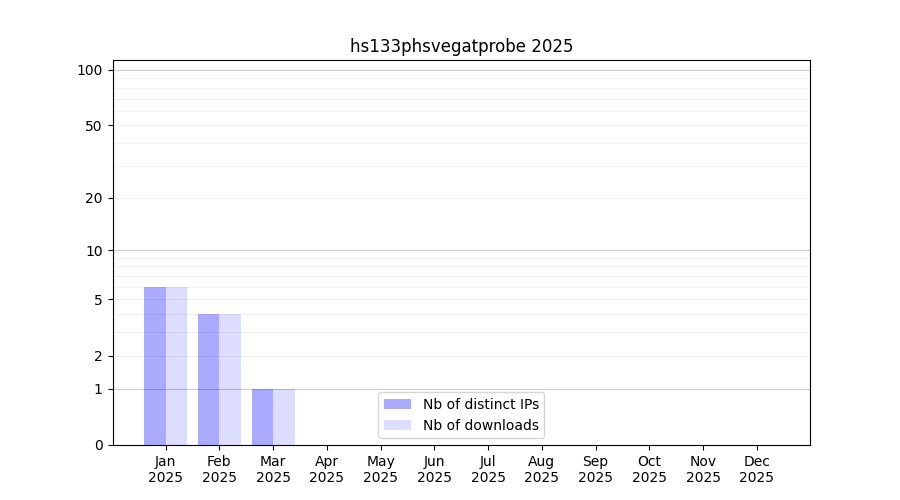Click the 'Apr 2025' x-axis label
The image size is (900, 500).
pos(327,469)
